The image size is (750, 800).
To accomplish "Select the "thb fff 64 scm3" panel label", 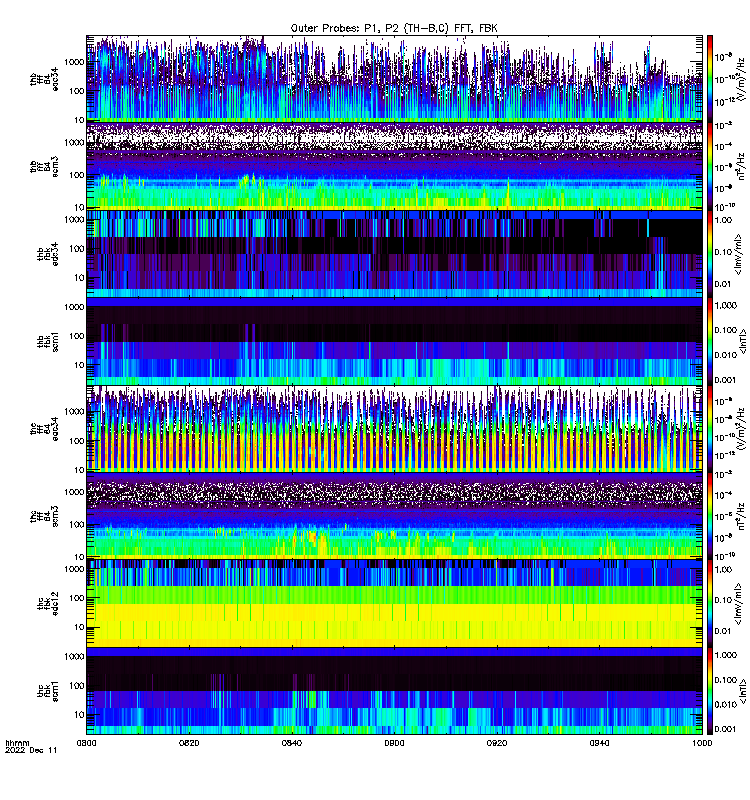I will tap(44, 167).
